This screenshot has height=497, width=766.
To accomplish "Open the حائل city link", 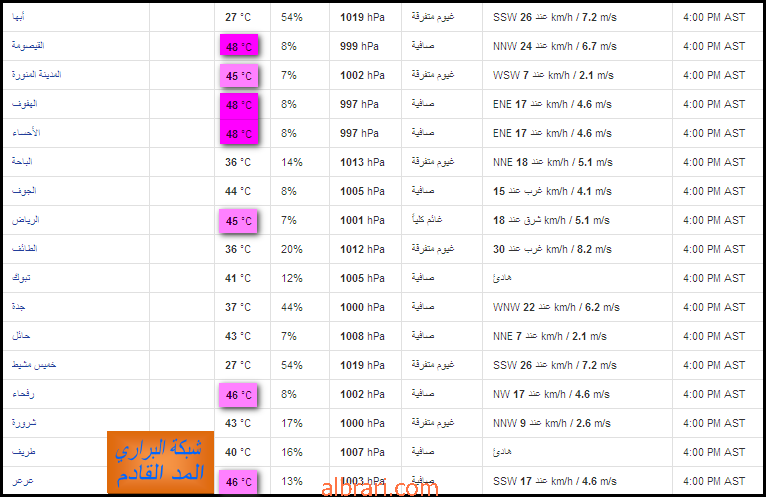I will pos(21,336).
